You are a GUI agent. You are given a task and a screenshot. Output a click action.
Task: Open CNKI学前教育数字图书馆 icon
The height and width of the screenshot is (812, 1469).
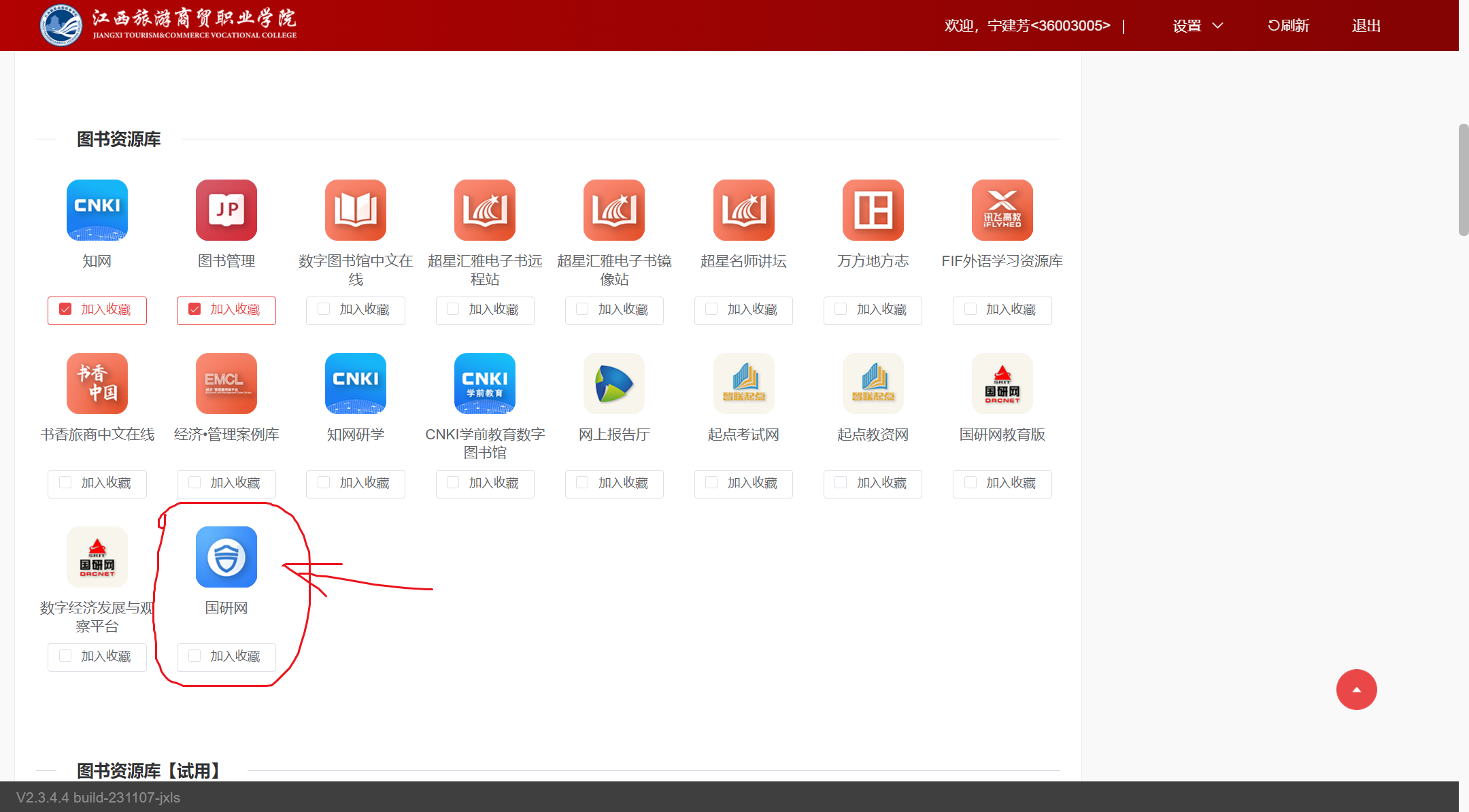coord(485,384)
